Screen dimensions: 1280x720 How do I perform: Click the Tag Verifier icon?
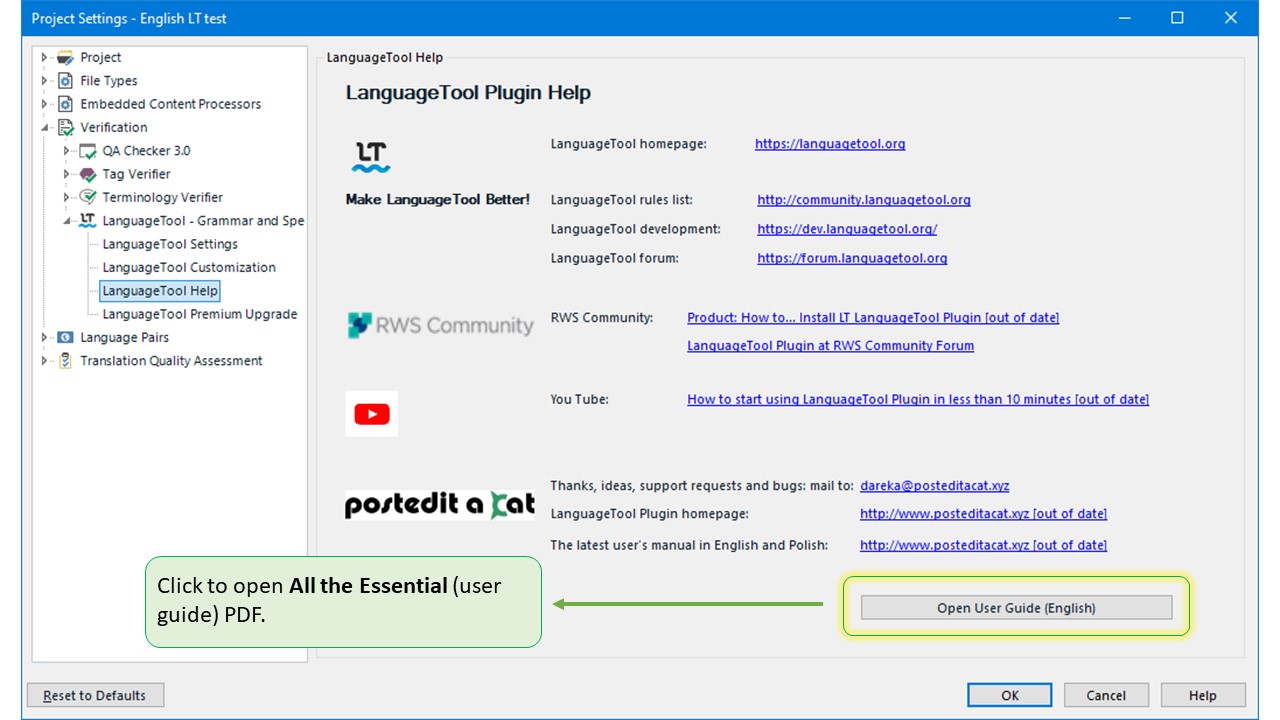pos(88,174)
